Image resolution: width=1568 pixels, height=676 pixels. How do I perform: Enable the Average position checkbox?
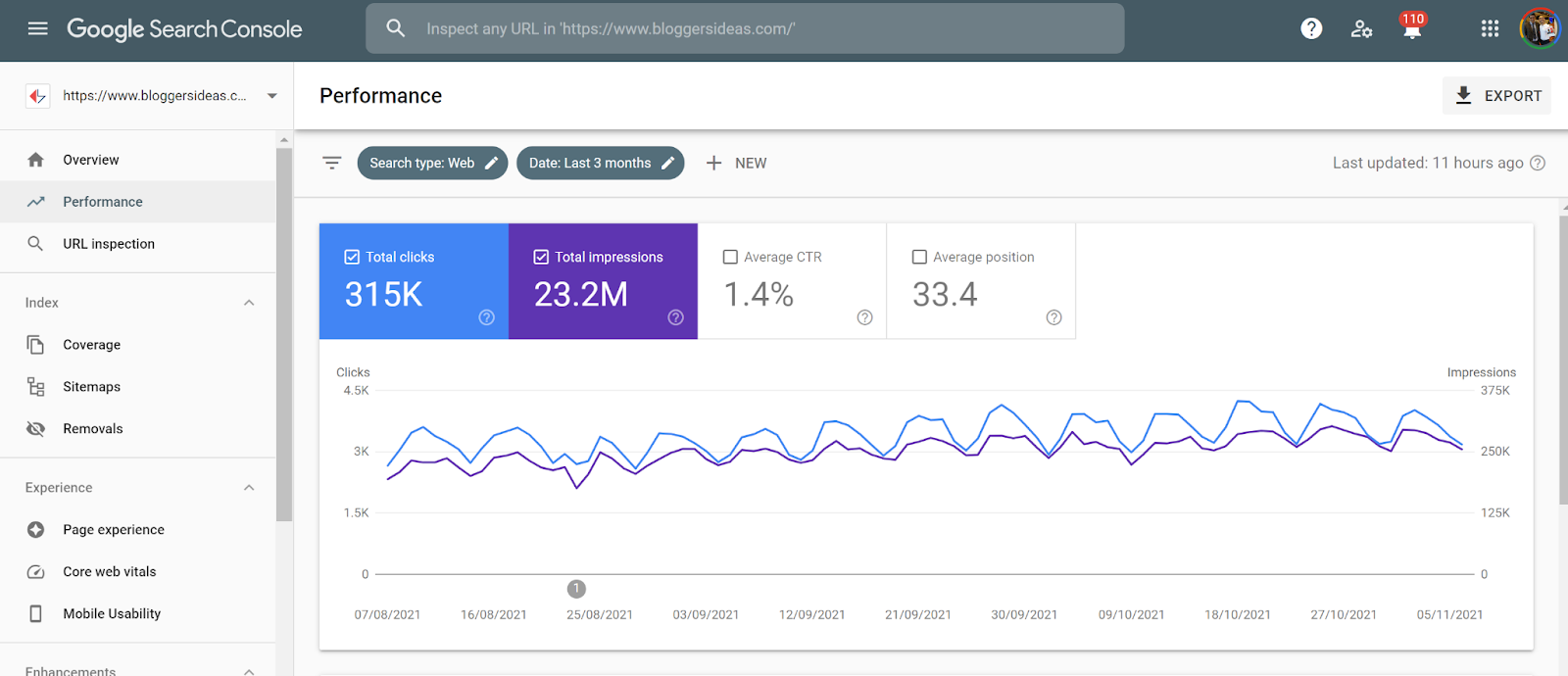pos(919,257)
